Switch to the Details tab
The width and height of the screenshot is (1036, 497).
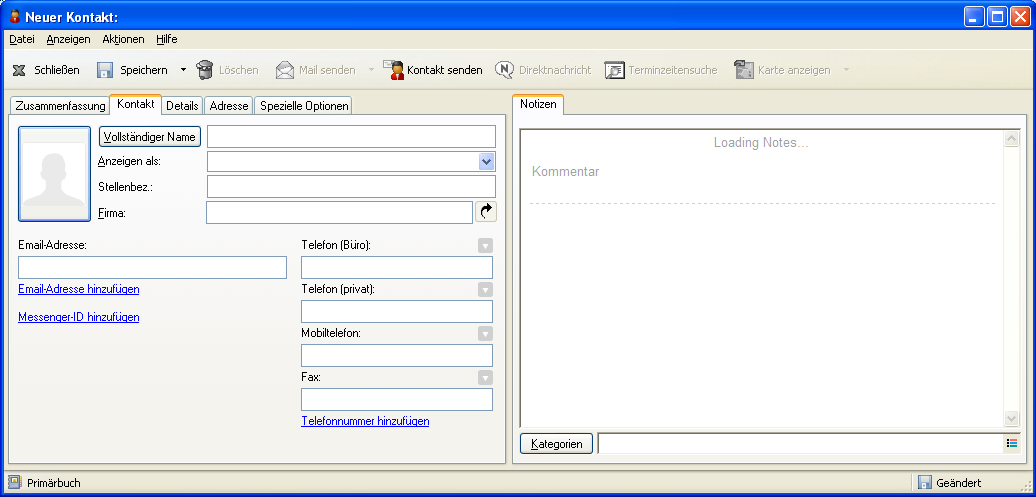tap(182, 106)
